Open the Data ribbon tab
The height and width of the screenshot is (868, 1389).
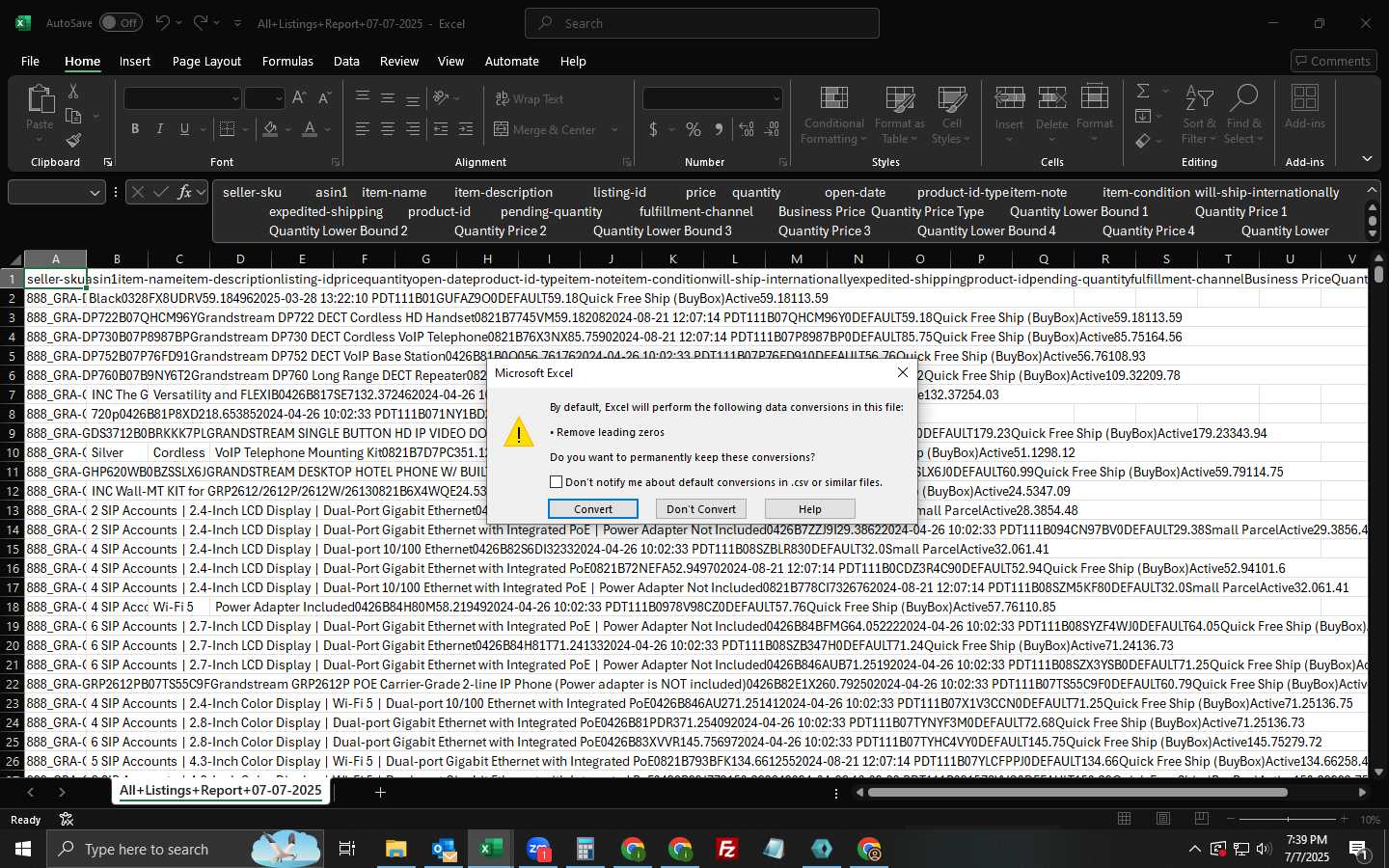point(346,61)
